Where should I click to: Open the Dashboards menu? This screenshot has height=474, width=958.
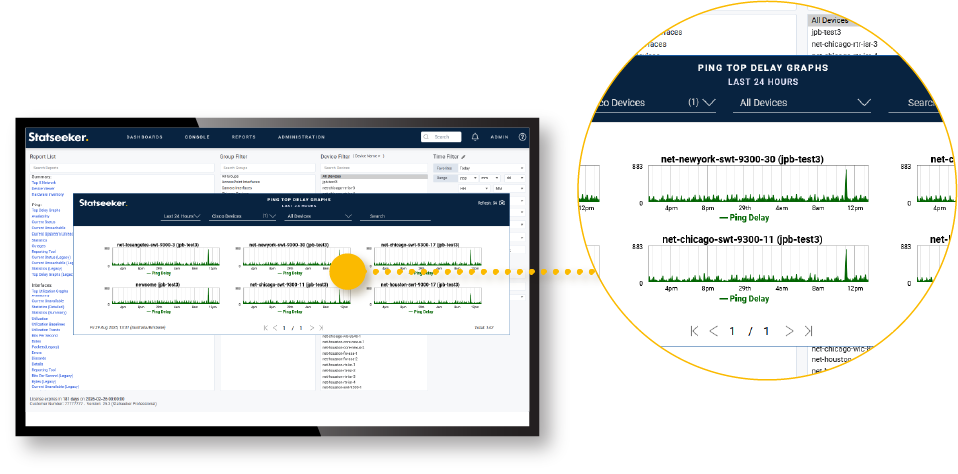pos(144,137)
